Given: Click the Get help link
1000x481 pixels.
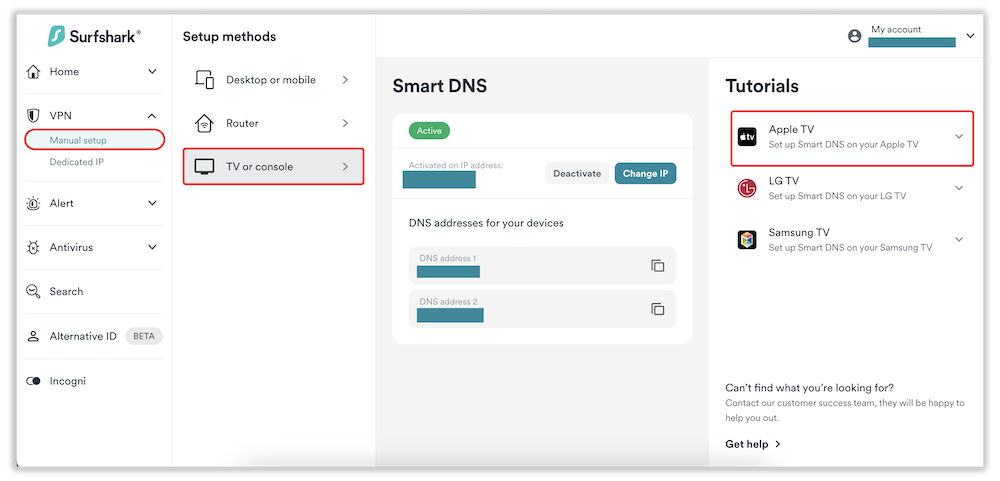Looking at the screenshot, I should point(753,444).
